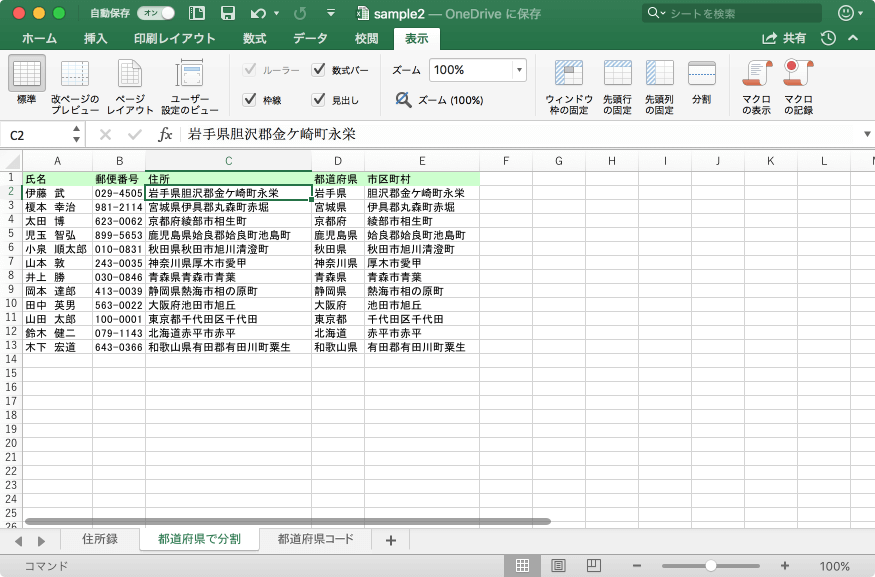Expand the undo history dropdown arrow
Viewport: 875px width, 577px height.
[276, 13]
